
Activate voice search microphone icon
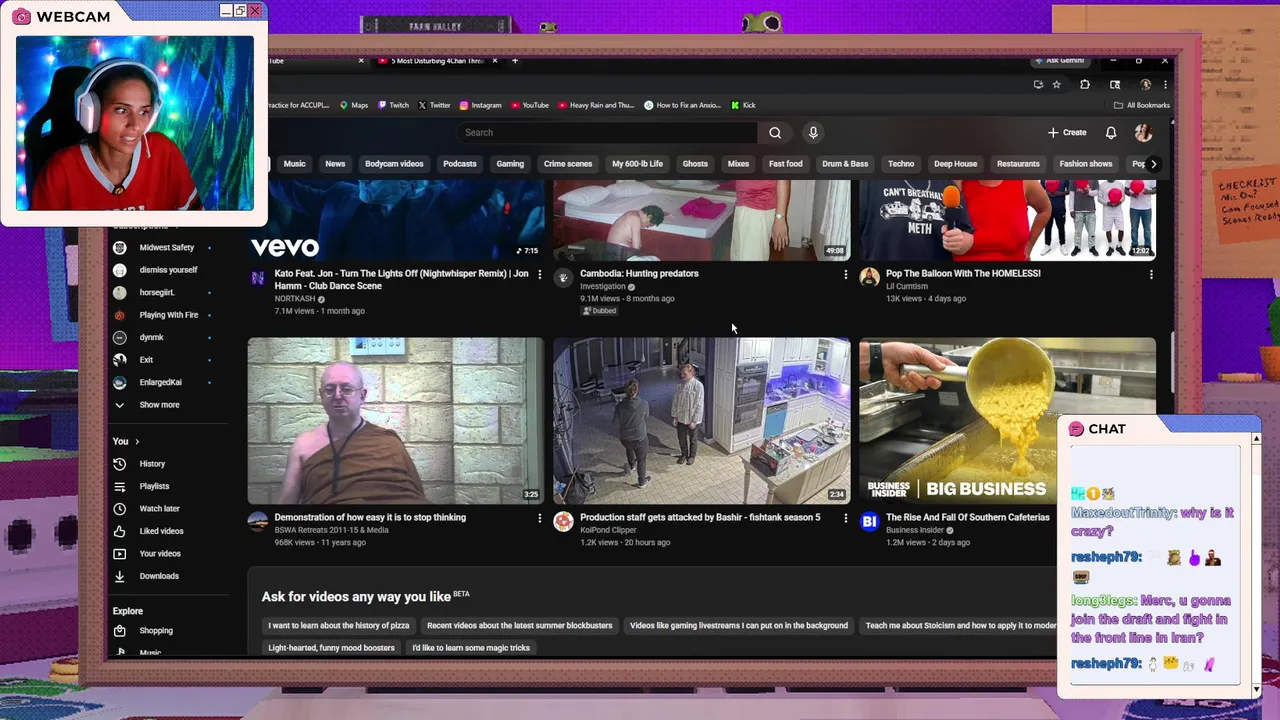tap(813, 132)
